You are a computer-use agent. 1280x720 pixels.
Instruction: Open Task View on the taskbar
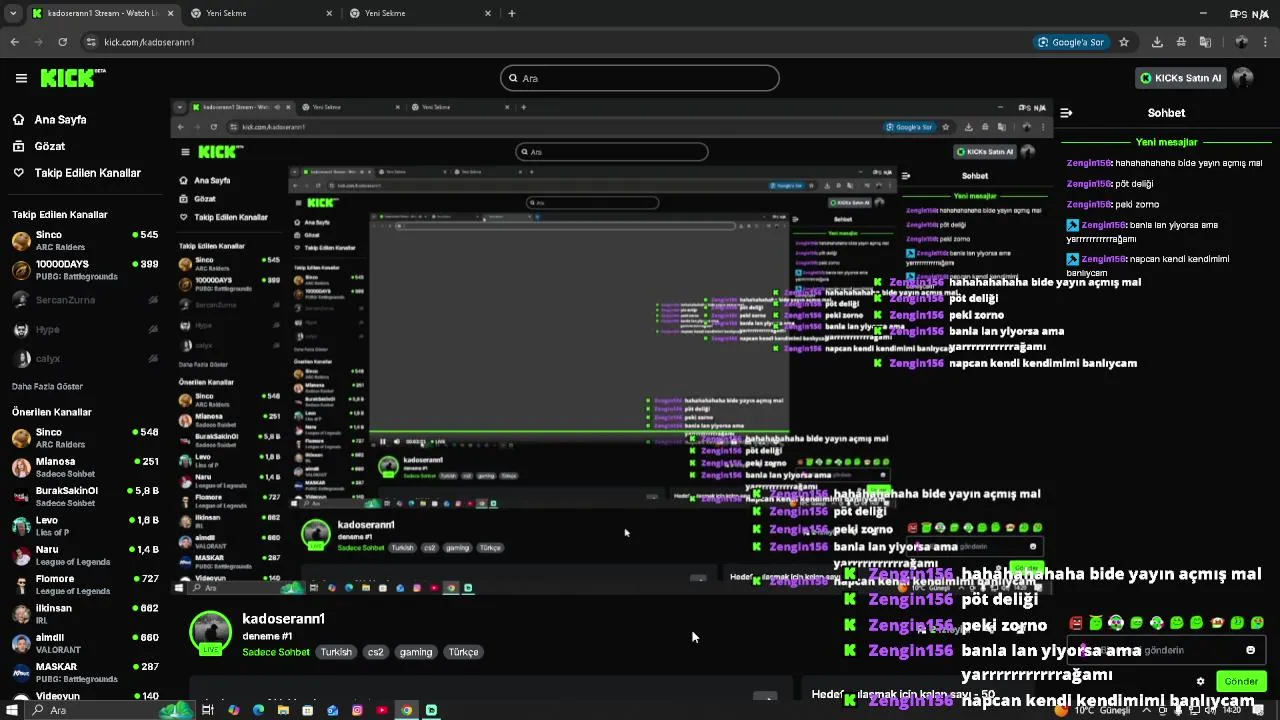coord(208,710)
